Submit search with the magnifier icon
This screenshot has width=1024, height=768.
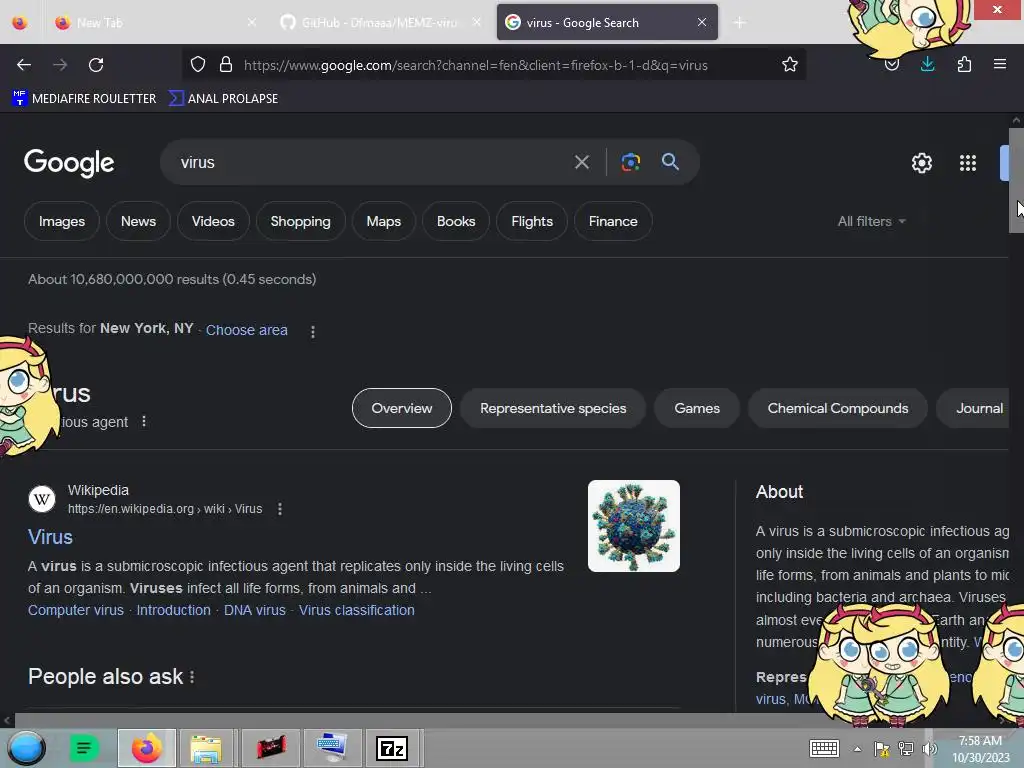(x=670, y=161)
